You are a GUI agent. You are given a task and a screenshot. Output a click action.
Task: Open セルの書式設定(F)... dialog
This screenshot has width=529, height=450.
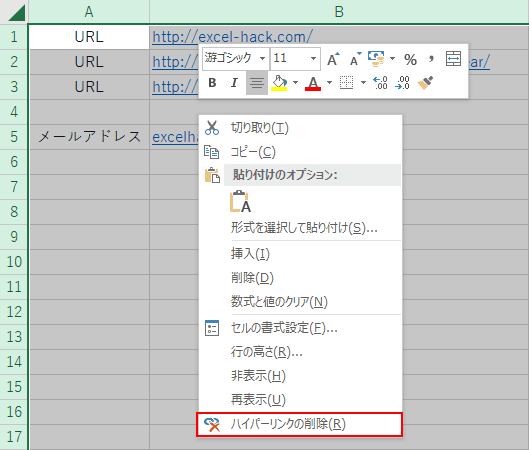[300, 328]
